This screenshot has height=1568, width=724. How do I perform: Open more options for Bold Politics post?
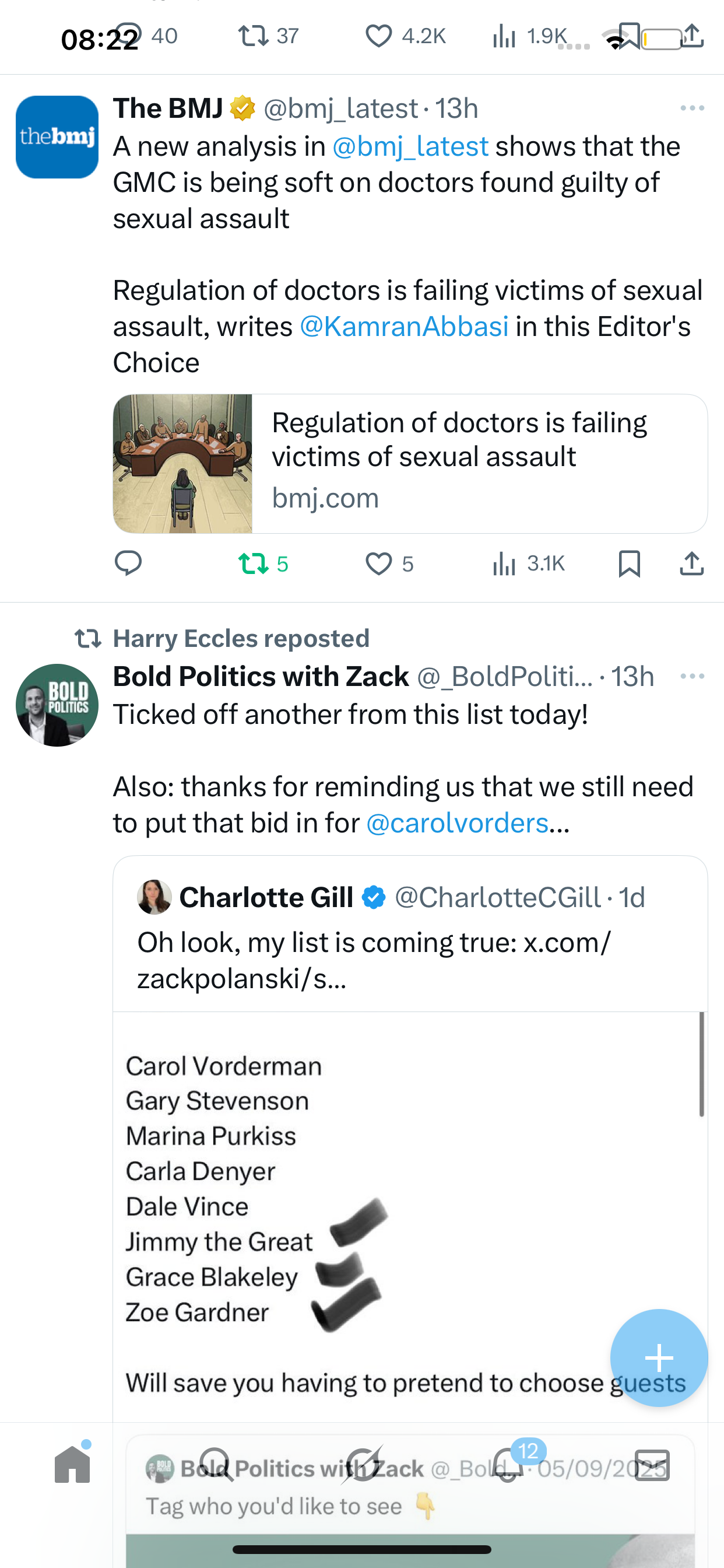[x=693, y=676]
